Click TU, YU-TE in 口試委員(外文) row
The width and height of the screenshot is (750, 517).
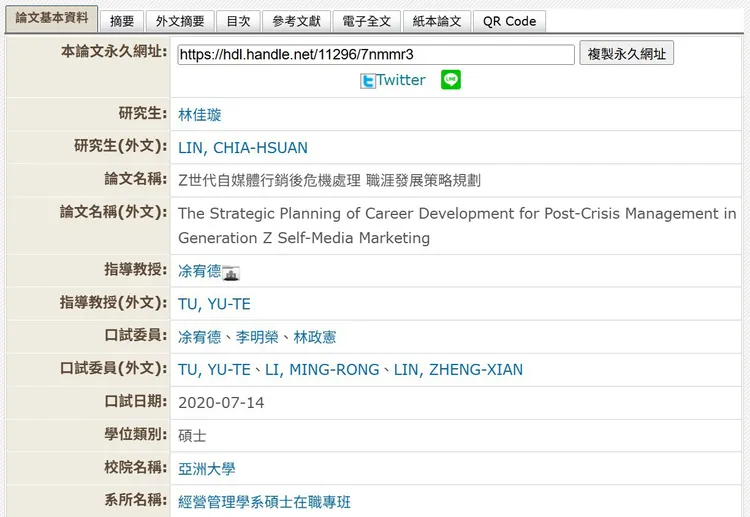(214, 370)
